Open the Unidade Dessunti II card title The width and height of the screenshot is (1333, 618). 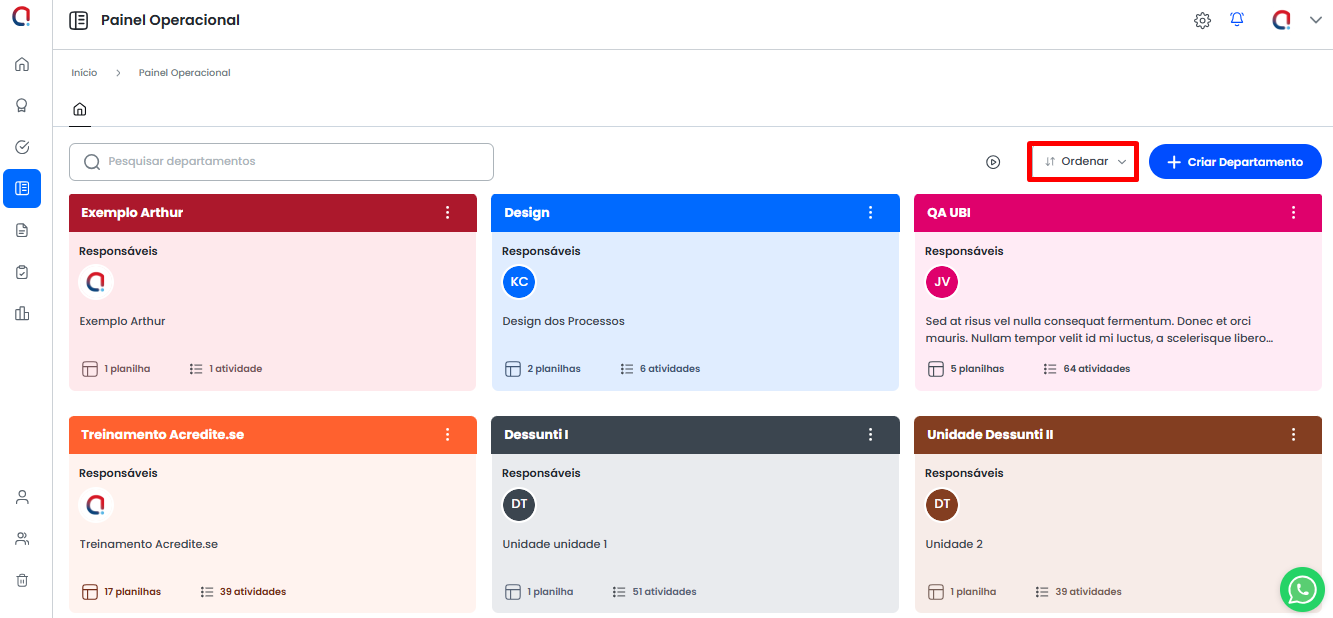989,435
